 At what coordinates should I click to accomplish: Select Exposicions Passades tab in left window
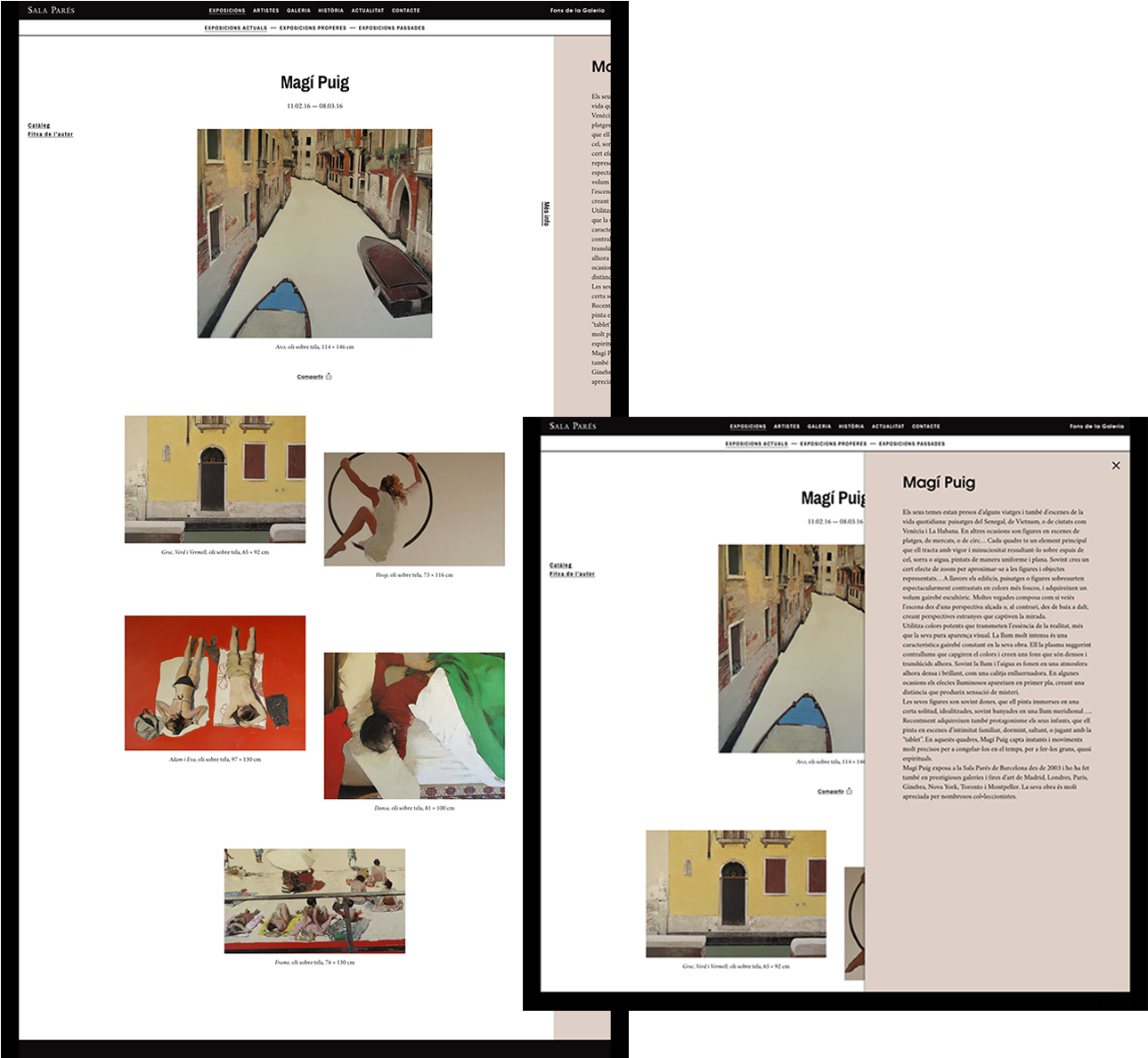[392, 28]
